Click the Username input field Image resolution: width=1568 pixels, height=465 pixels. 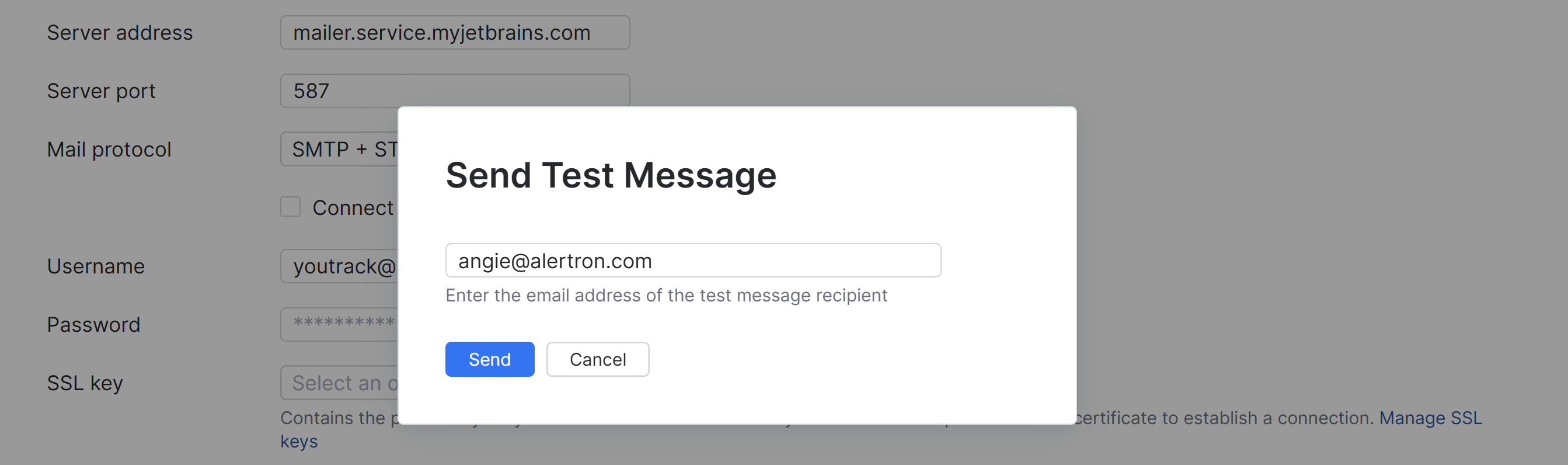pyautogui.click(x=340, y=266)
